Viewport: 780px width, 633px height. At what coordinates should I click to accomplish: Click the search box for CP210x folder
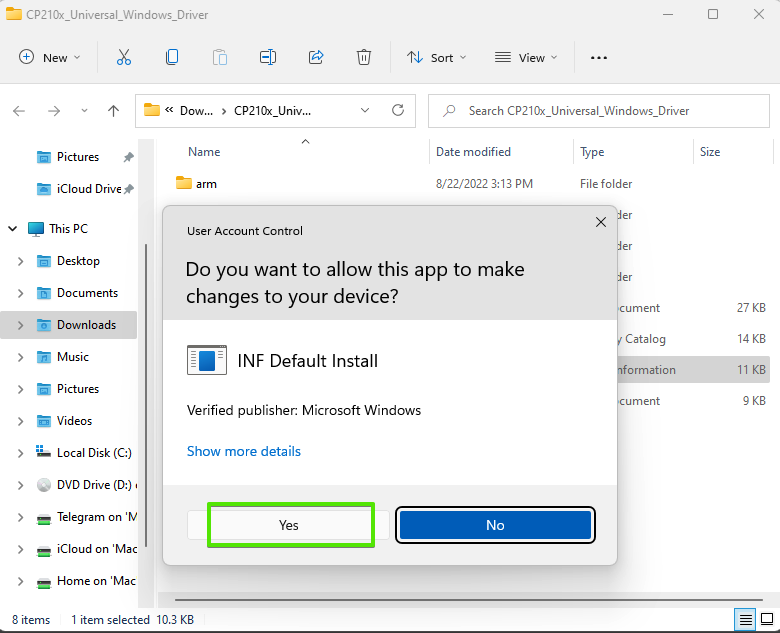tap(600, 111)
